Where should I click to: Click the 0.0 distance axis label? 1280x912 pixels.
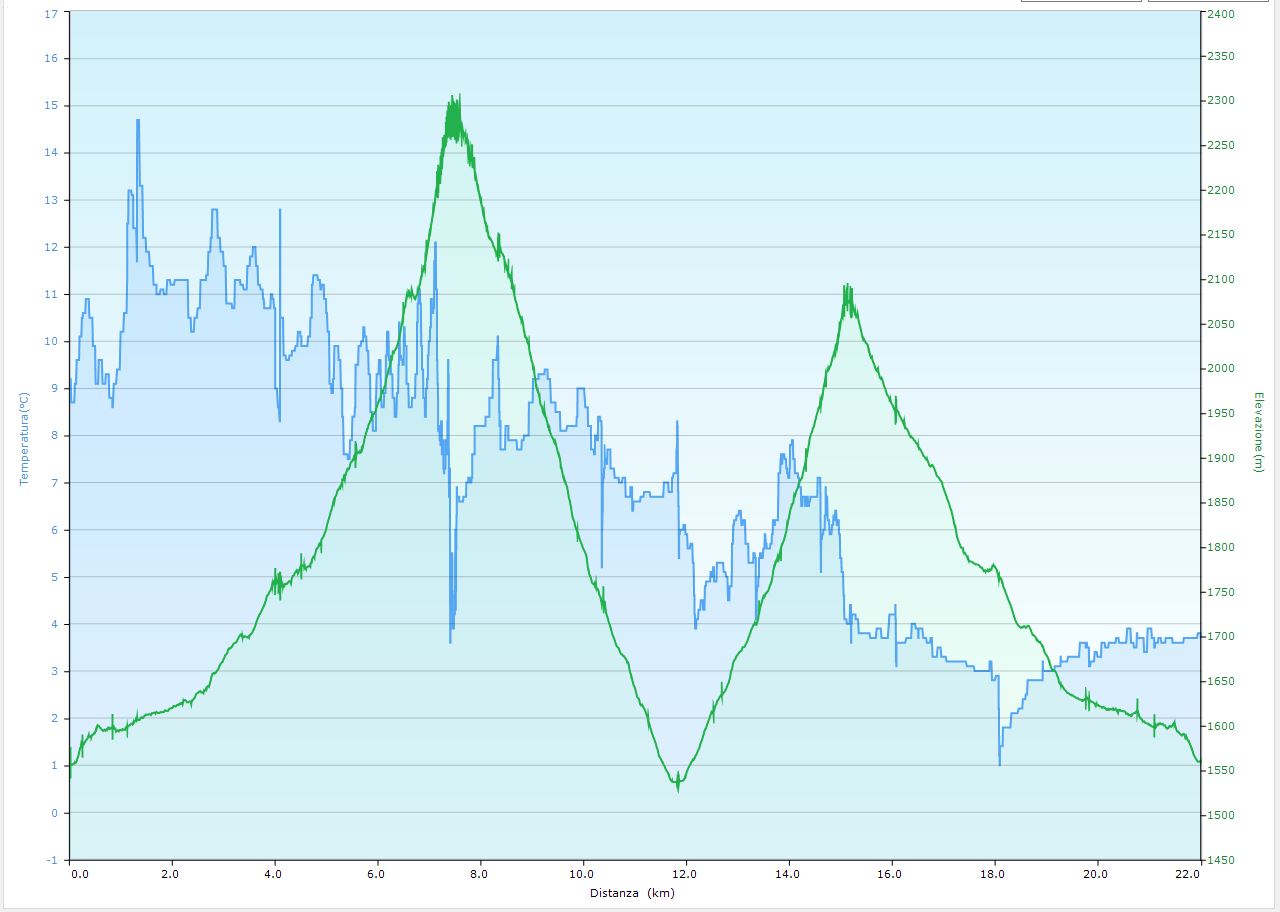point(79,874)
